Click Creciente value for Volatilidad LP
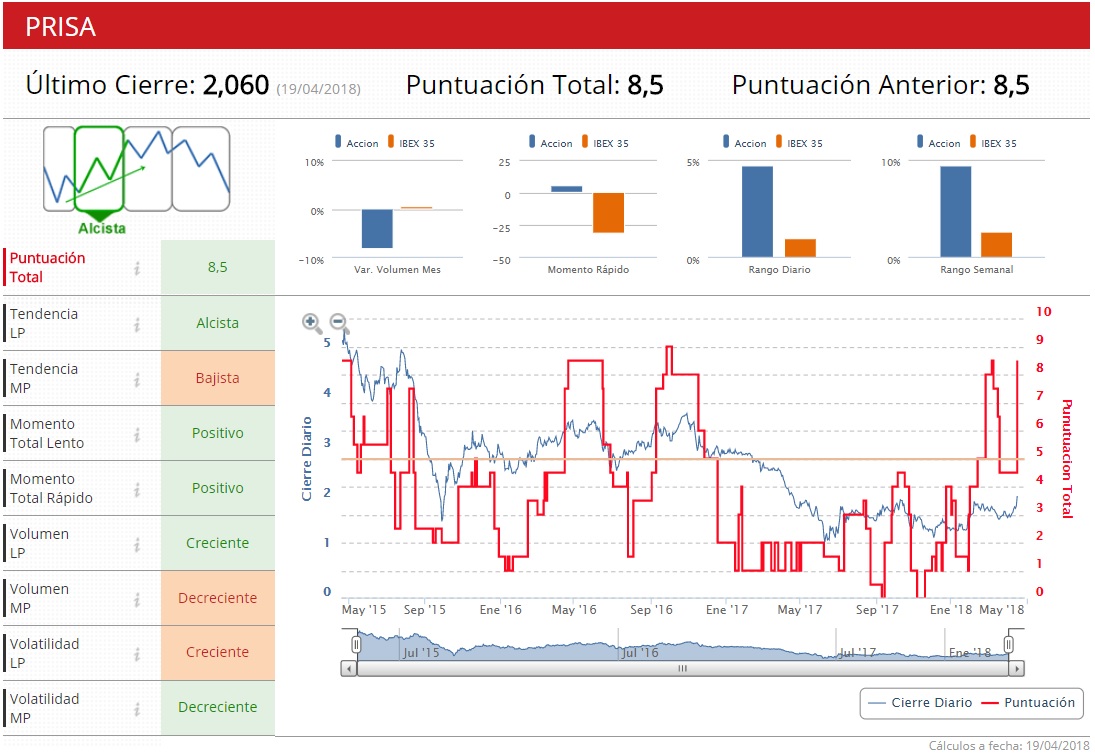The width and height of the screenshot is (1095, 755). (x=218, y=653)
